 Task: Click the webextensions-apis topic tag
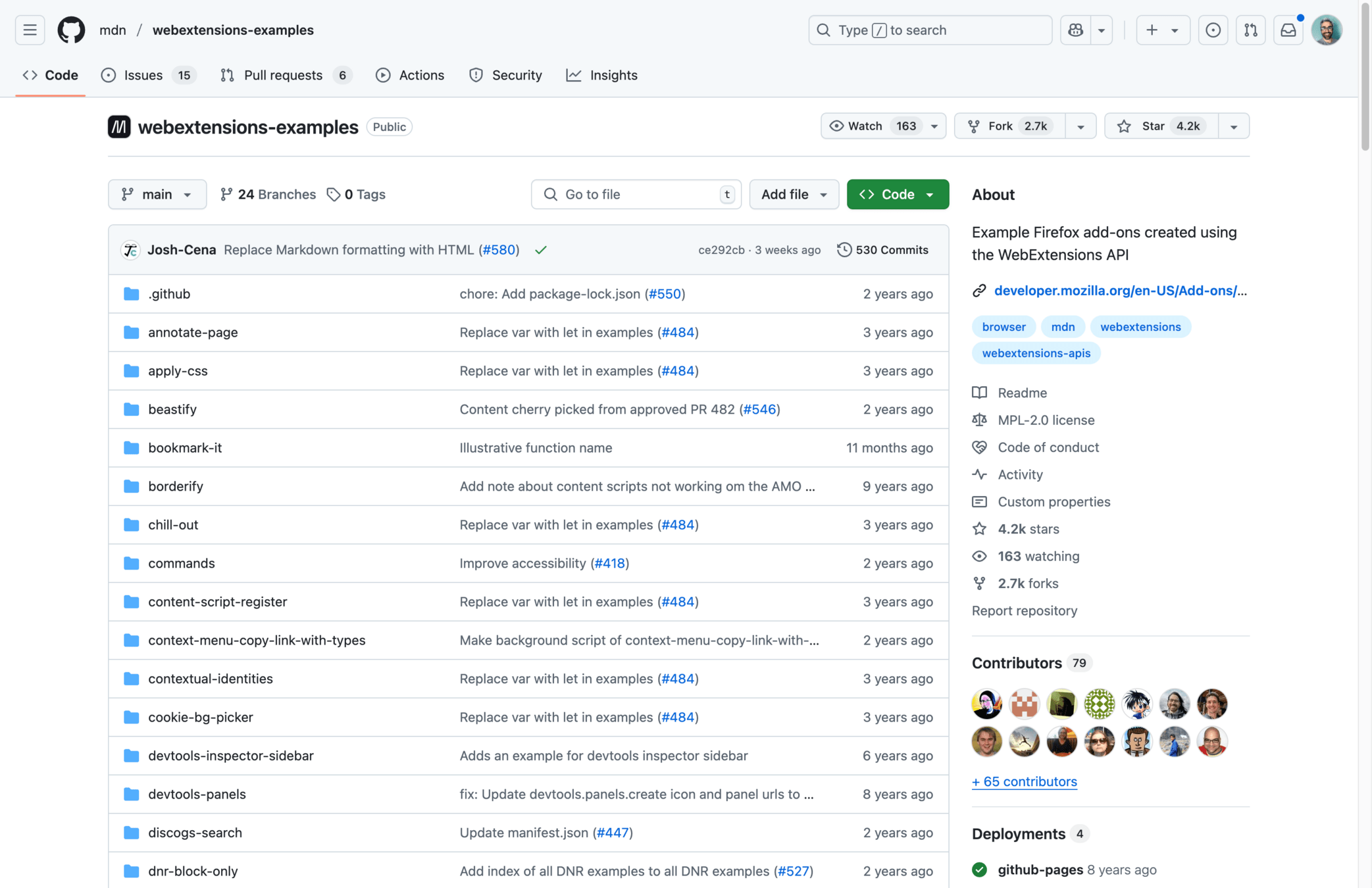(1036, 353)
